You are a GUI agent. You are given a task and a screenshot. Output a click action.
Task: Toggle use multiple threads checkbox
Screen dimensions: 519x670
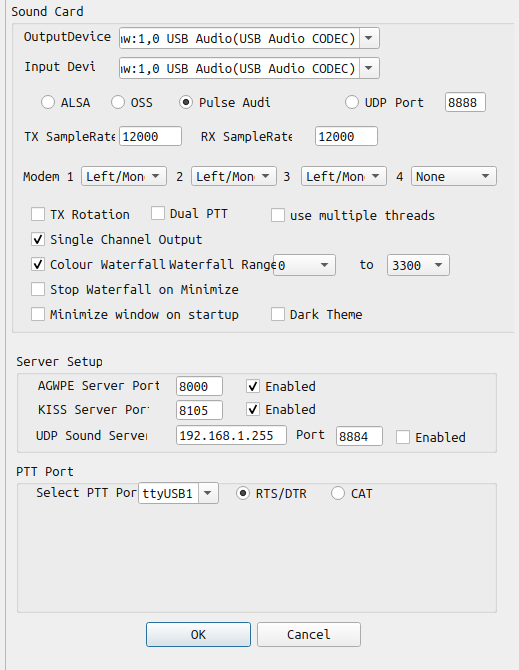click(x=278, y=215)
